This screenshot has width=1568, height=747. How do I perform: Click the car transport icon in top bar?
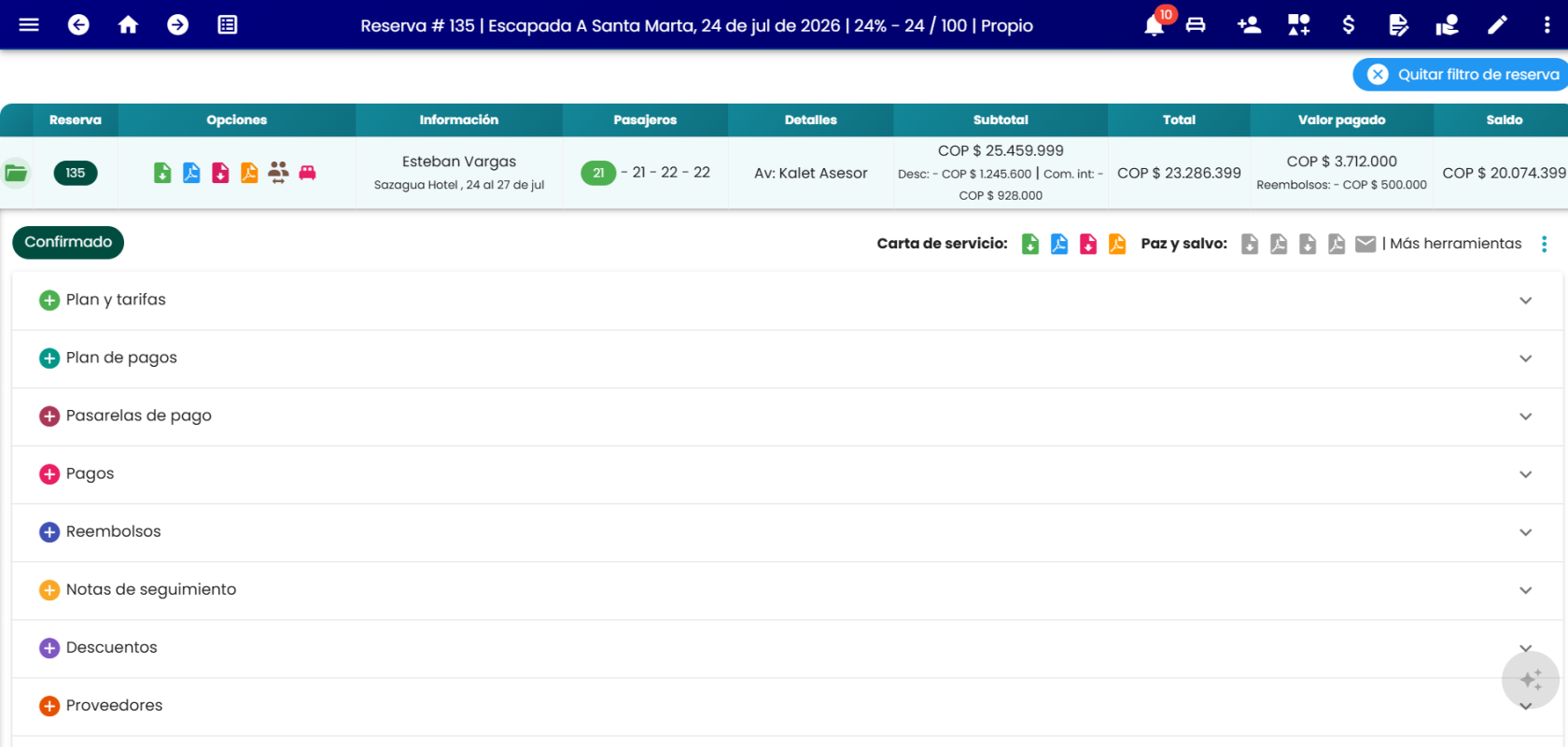tap(1196, 25)
